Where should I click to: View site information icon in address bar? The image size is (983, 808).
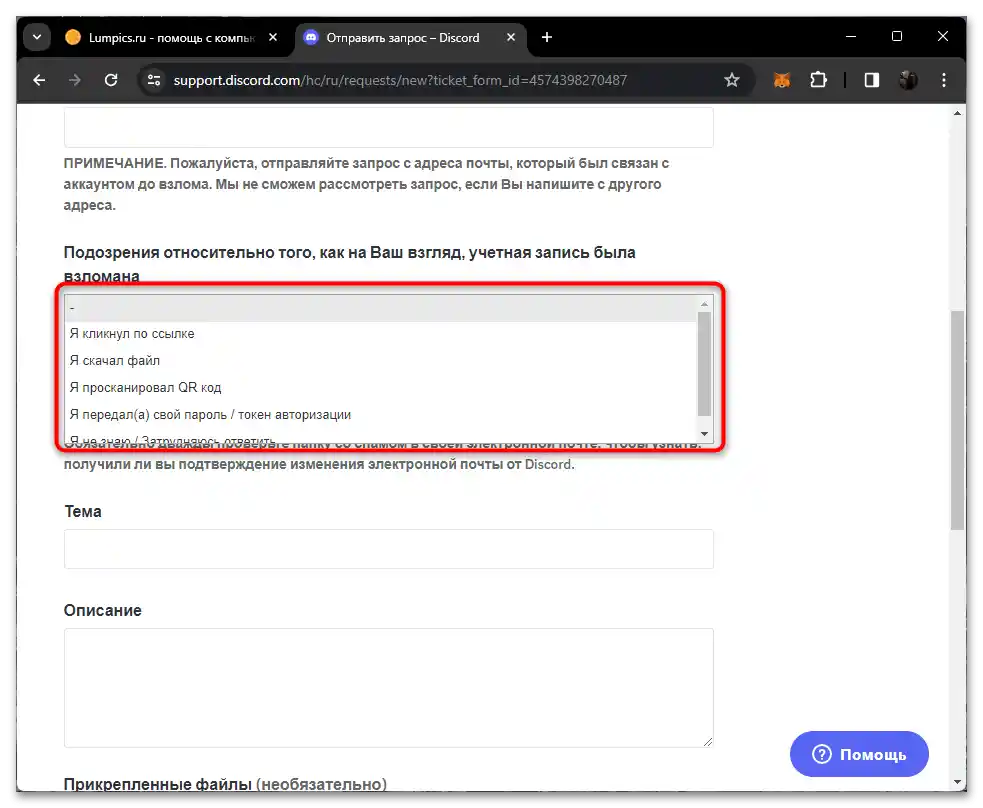click(x=154, y=80)
